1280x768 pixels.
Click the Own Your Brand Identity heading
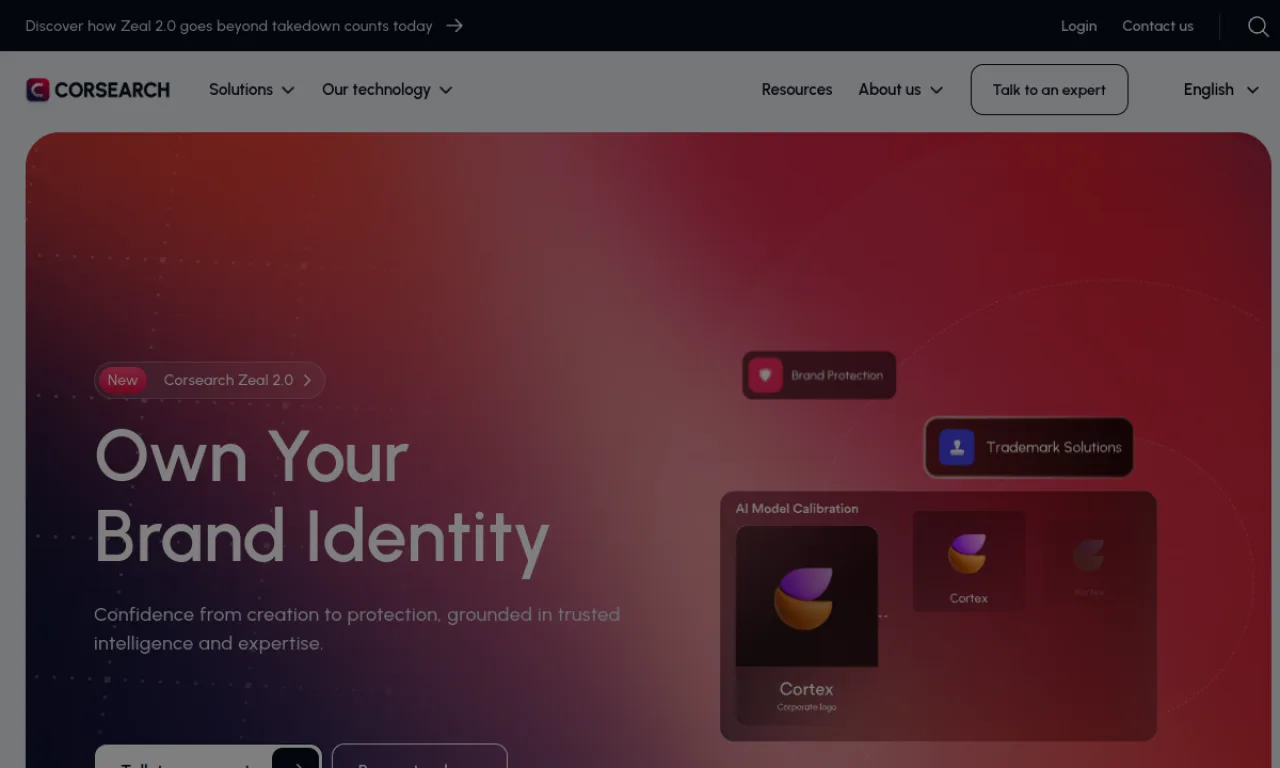click(x=322, y=497)
